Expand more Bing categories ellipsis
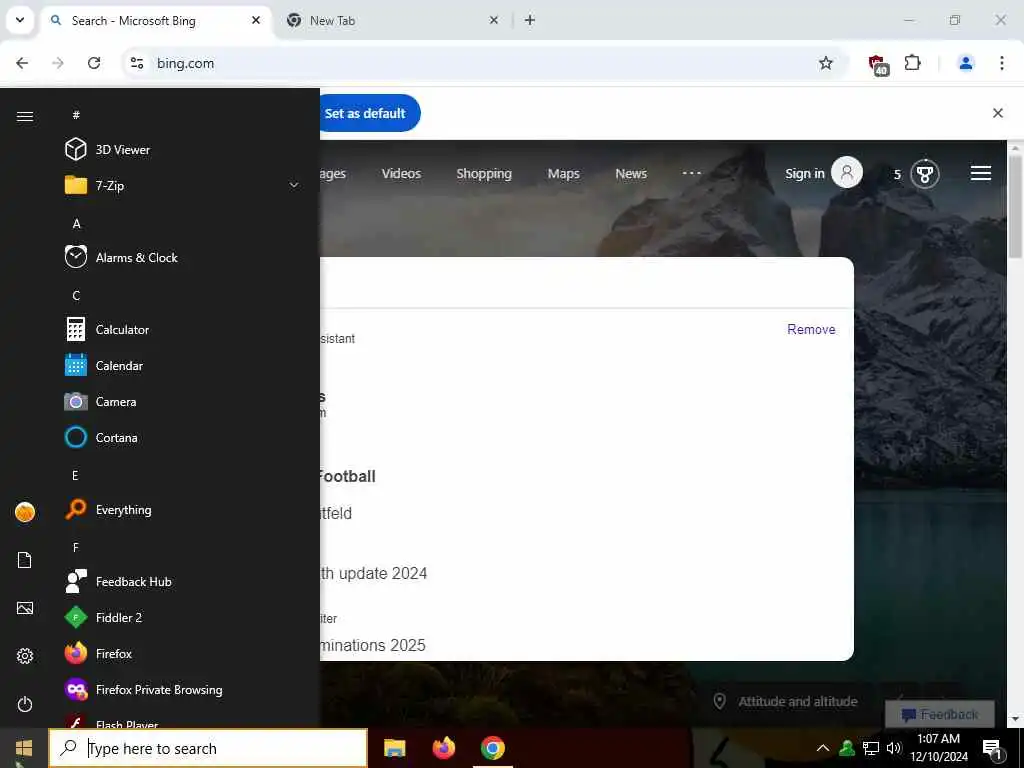Screen dimensions: 1024x768 [692, 173]
